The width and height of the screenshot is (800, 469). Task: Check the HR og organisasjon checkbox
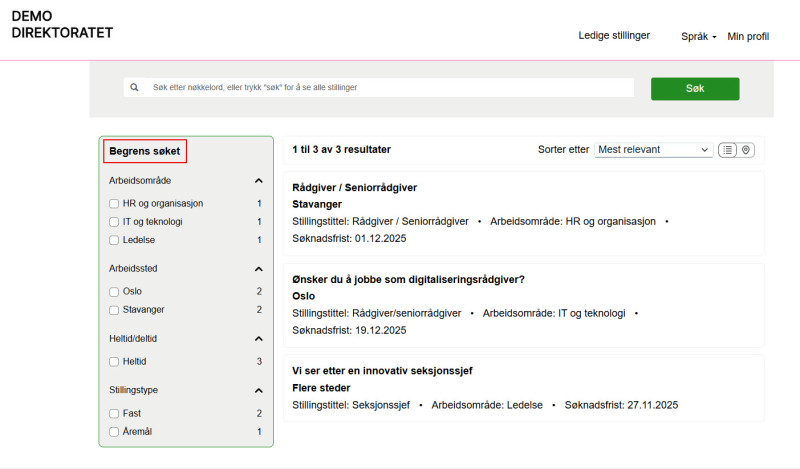[x=114, y=204]
